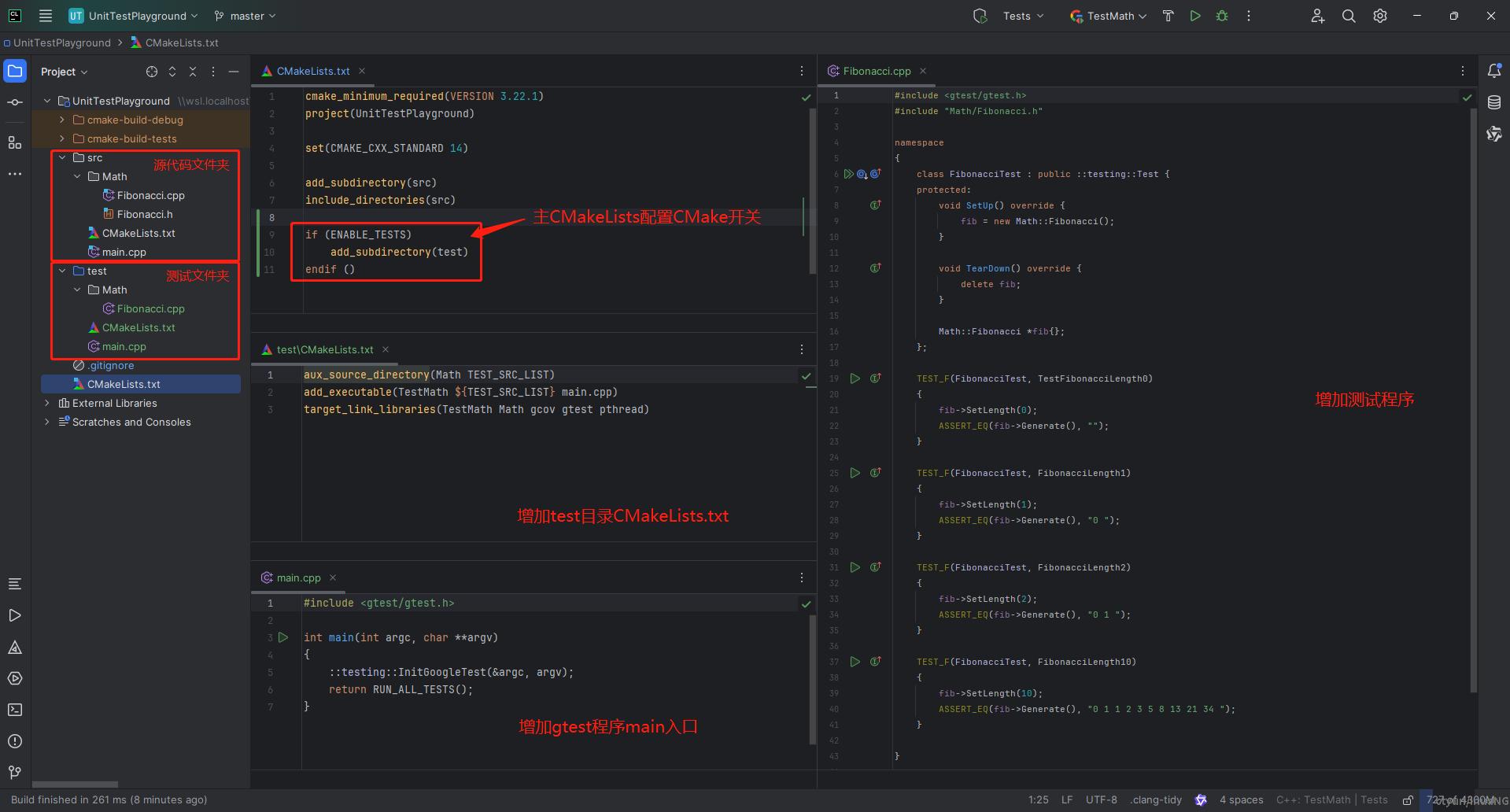This screenshot has width=1510, height=812.
Task: Open the CMake tool window
Action: click(x=15, y=647)
